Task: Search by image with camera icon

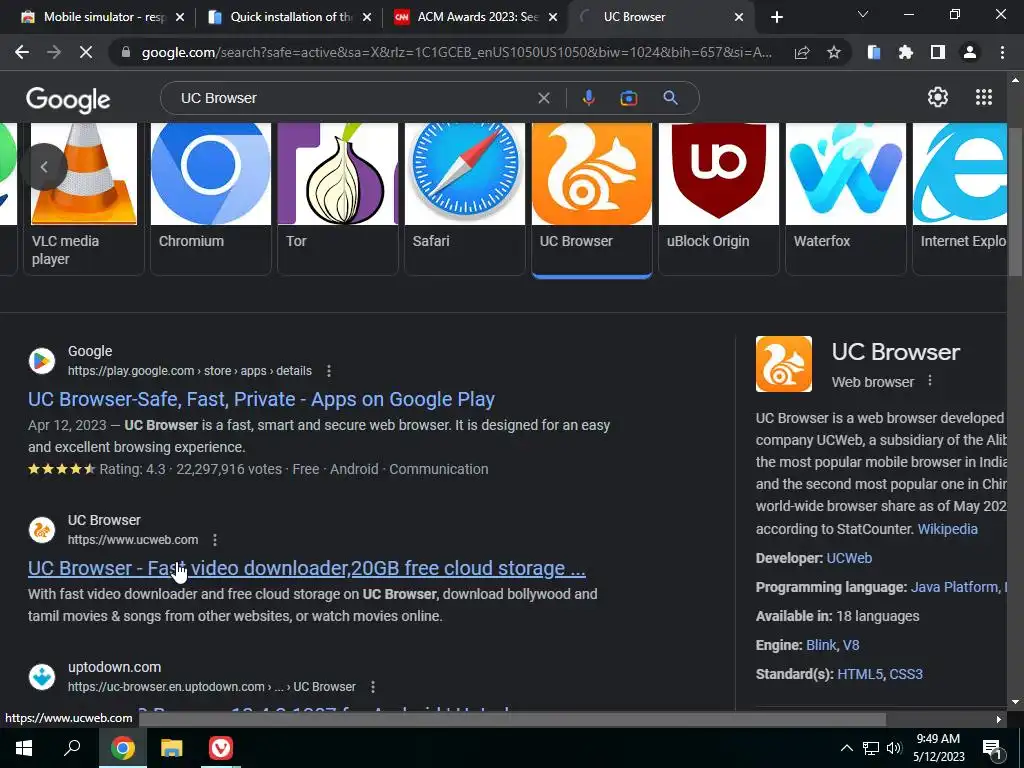Action: pos(628,98)
